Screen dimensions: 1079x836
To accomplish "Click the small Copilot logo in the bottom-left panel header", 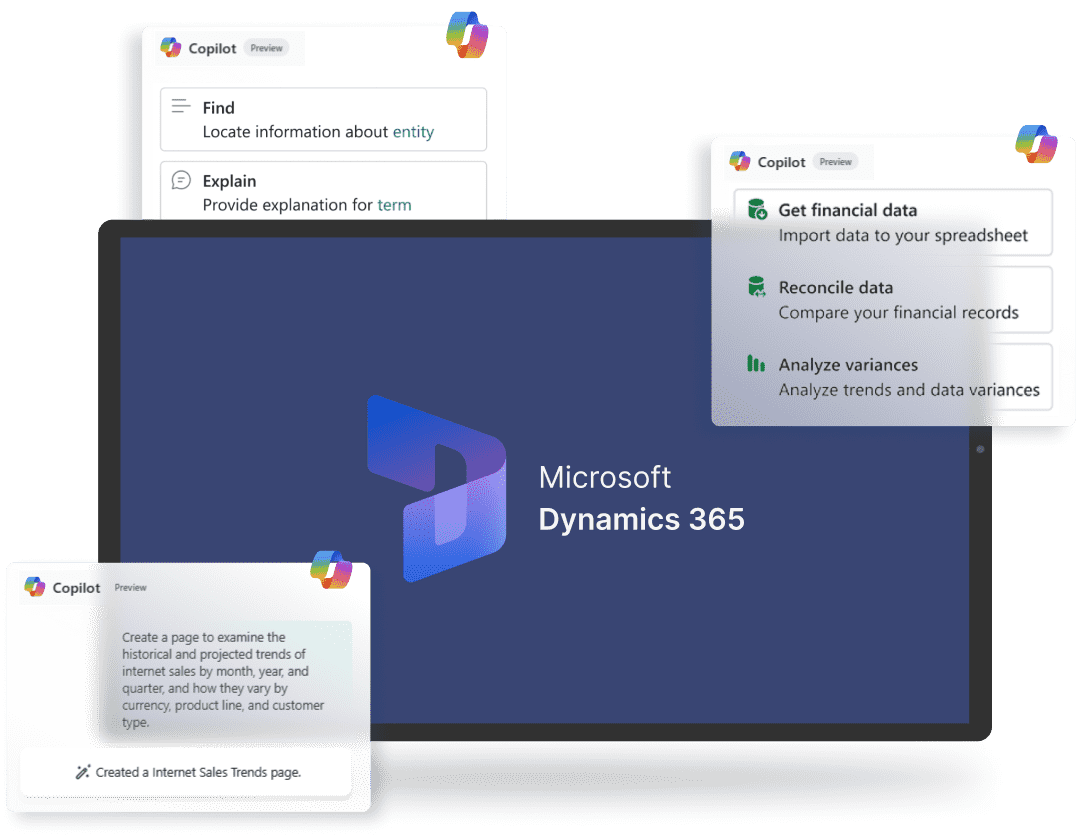I will coord(34,587).
